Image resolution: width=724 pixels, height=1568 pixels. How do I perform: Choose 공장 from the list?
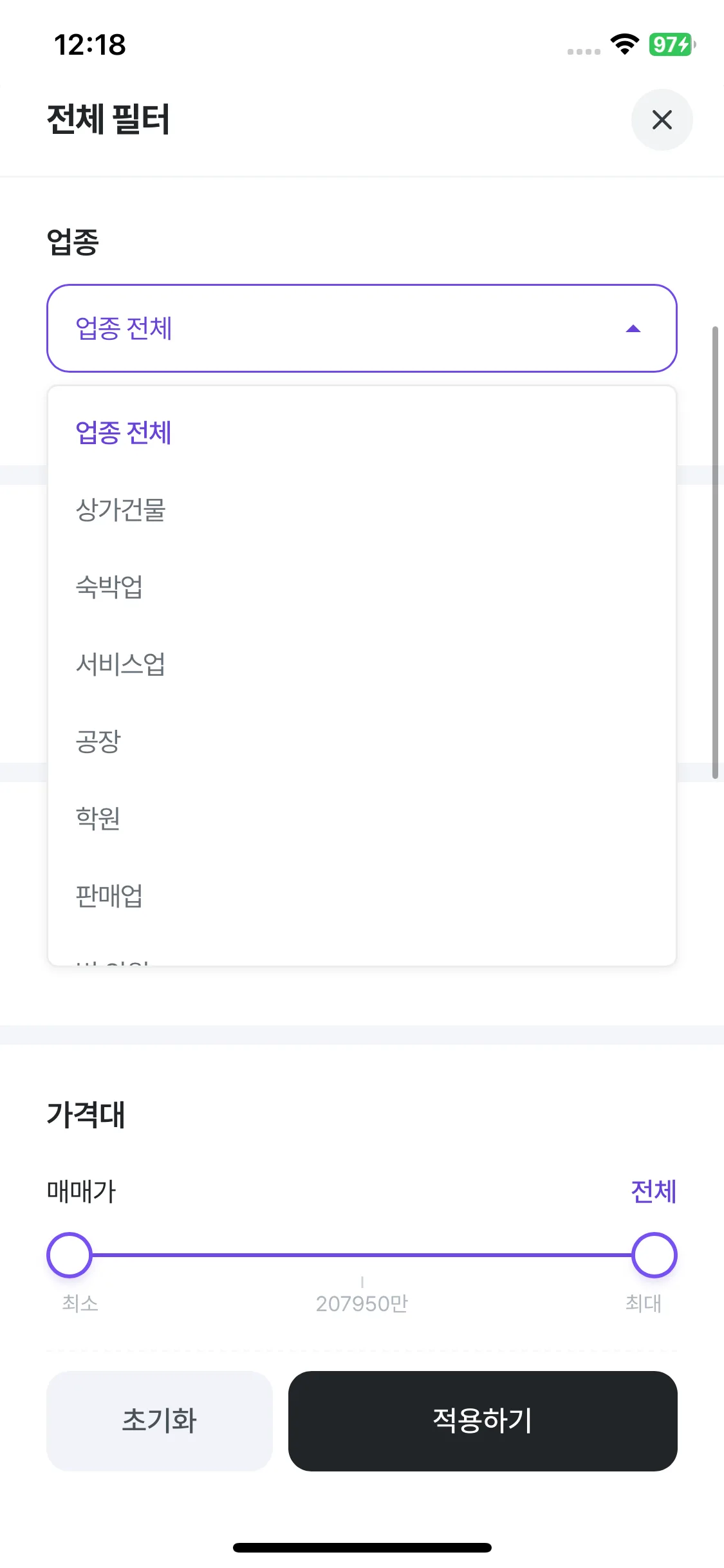98,742
